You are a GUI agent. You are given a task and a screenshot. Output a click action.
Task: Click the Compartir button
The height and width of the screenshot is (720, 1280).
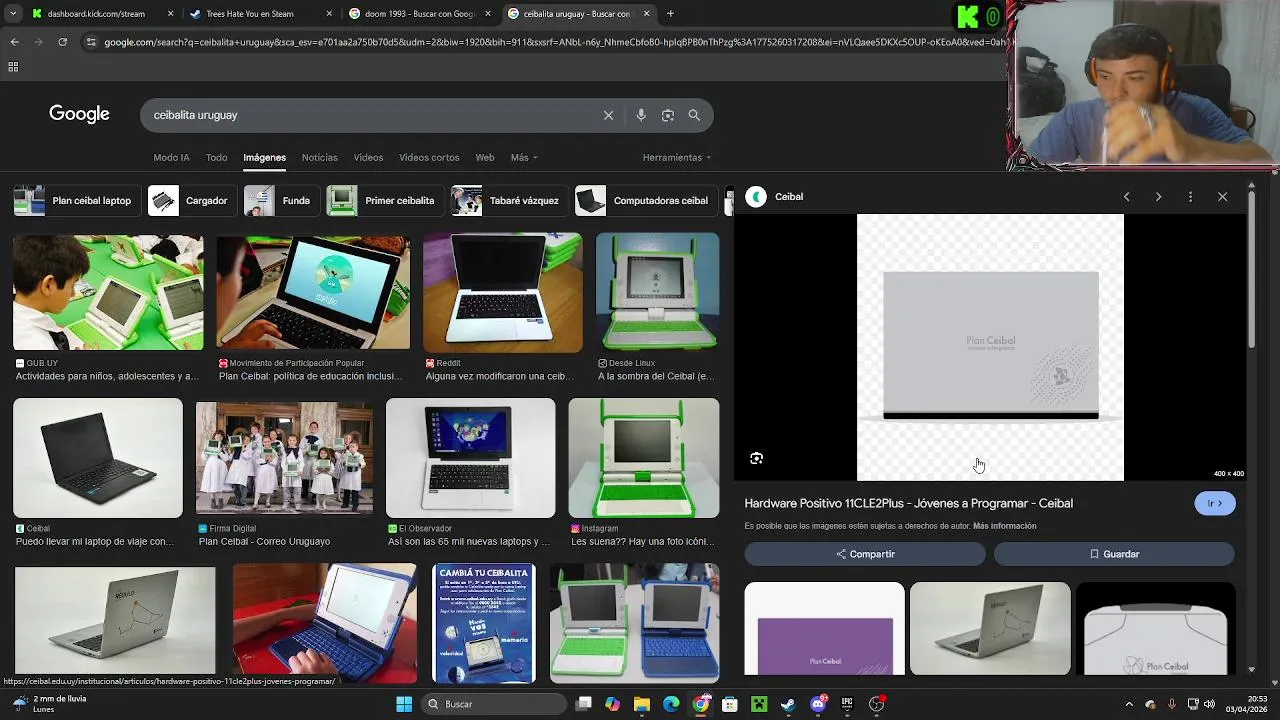pos(865,554)
